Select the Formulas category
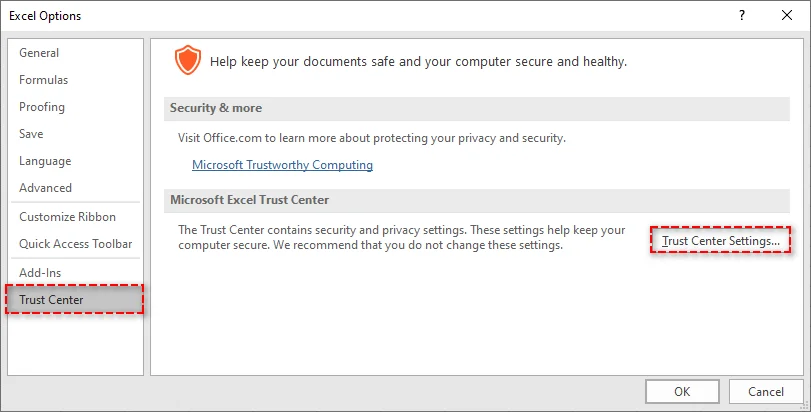Viewport: 811px width, 412px height. tap(44, 80)
